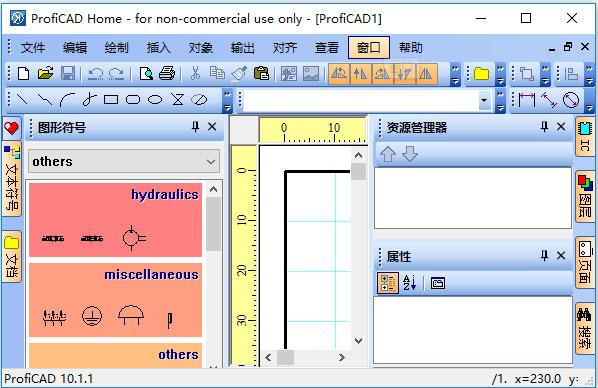The height and width of the screenshot is (388, 598).
Task: Close the 图形符号 symbols panel
Action: 212,127
